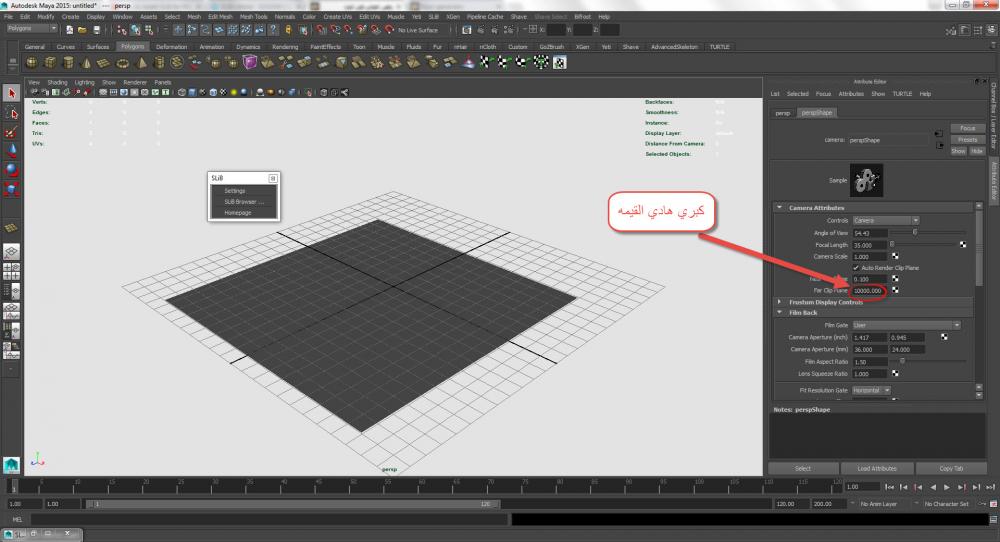
Task: Choose the Paint selection tool
Action: click(x=11, y=132)
